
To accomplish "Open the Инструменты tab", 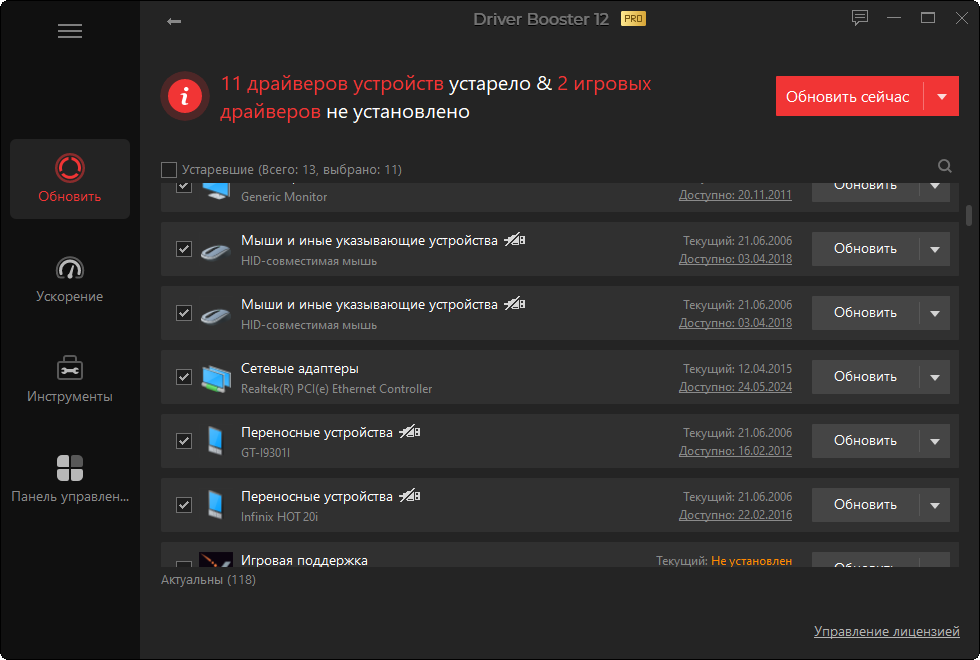I will pos(70,380).
